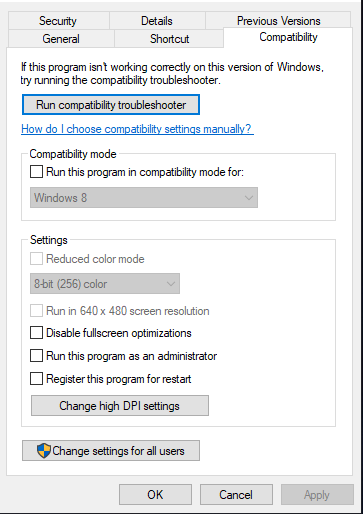This screenshot has width=363, height=514.
Task: Switch to the Security tab
Action: click(x=59, y=21)
